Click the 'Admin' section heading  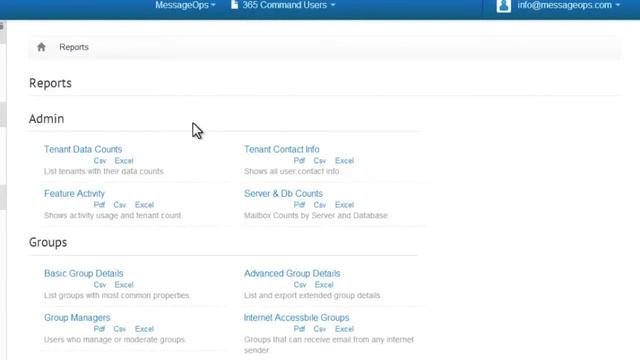pyautogui.click(x=47, y=119)
